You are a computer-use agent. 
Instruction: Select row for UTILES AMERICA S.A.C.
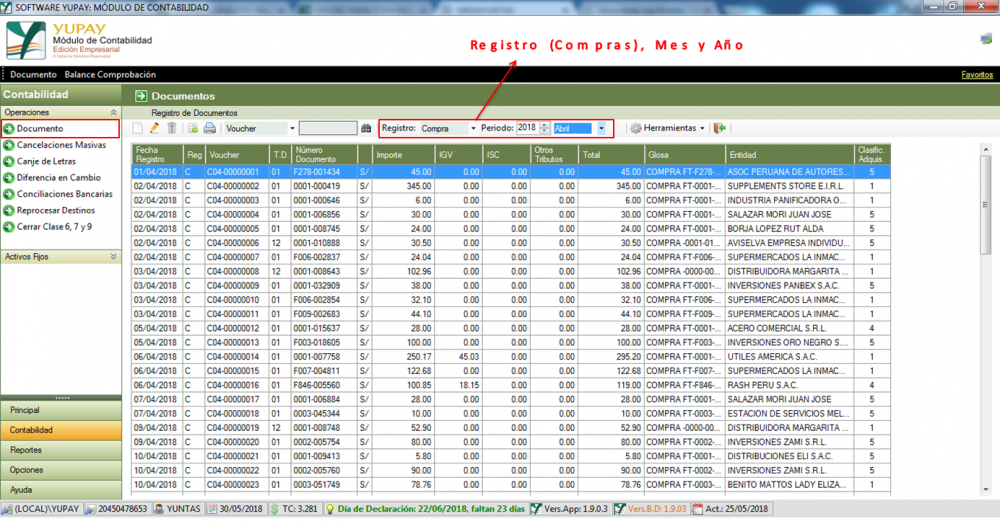(511, 357)
